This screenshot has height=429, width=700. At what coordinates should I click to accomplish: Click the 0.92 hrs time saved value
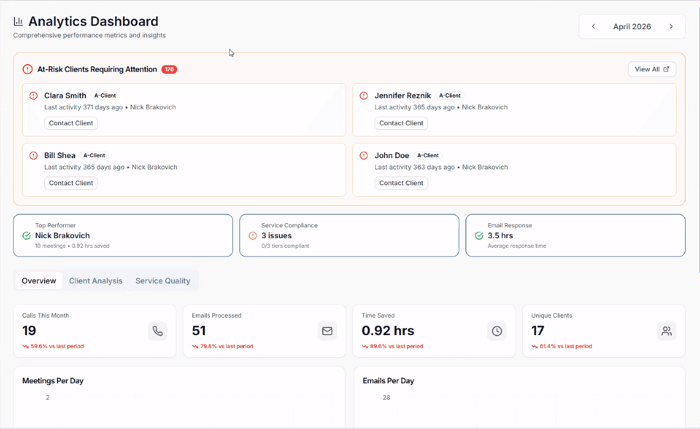388,331
